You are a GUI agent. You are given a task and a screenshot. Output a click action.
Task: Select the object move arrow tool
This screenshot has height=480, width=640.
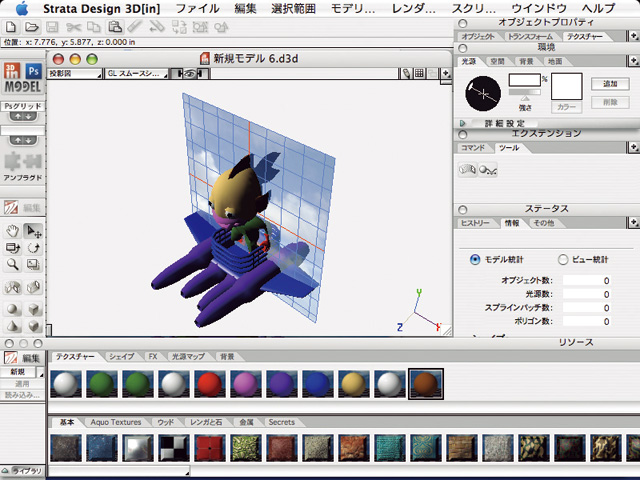click(33, 231)
